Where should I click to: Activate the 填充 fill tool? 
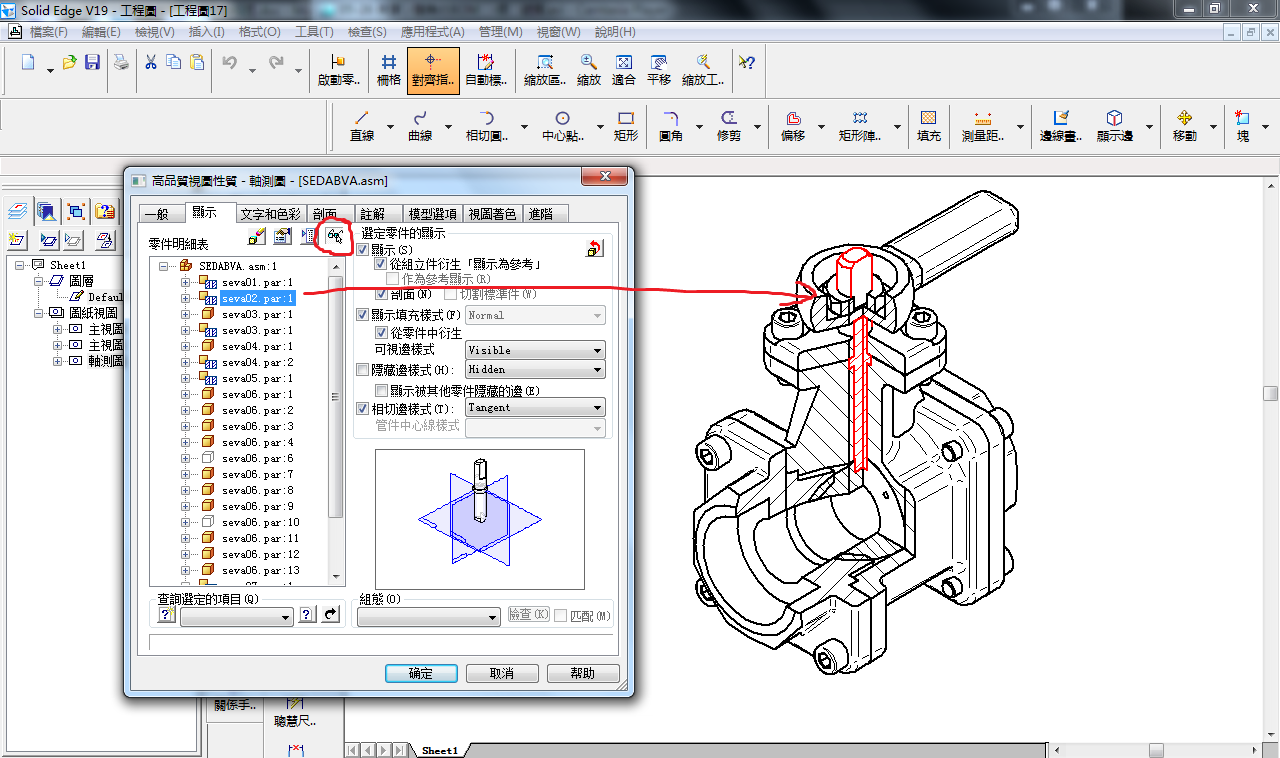click(x=928, y=126)
